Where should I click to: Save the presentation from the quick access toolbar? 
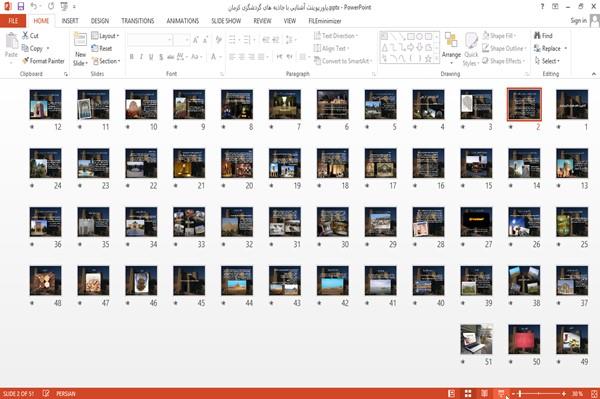pyautogui.click(x=21, y=6)
